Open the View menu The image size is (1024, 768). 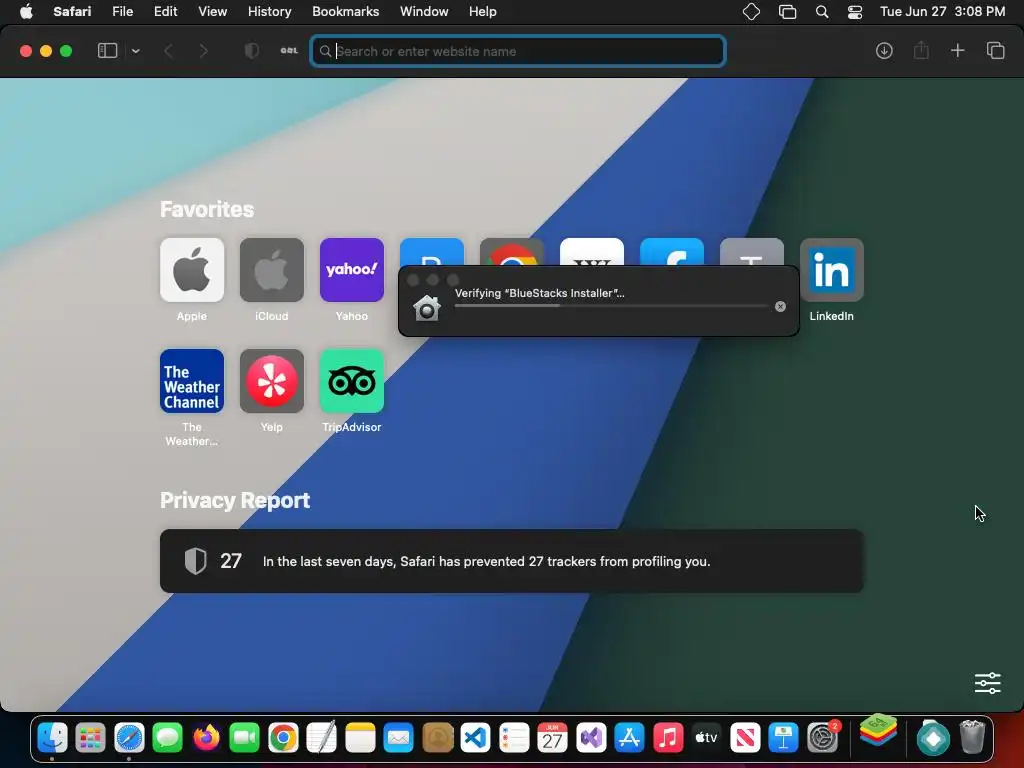(212, 12)
